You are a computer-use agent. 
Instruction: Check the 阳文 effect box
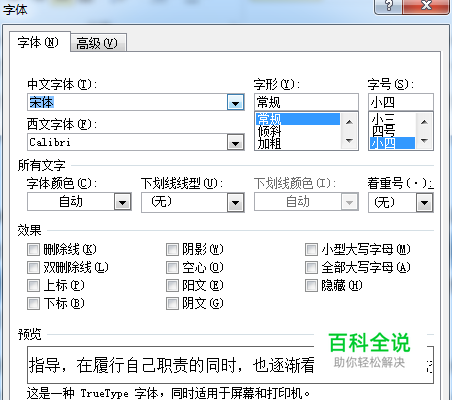coord(172,285)
